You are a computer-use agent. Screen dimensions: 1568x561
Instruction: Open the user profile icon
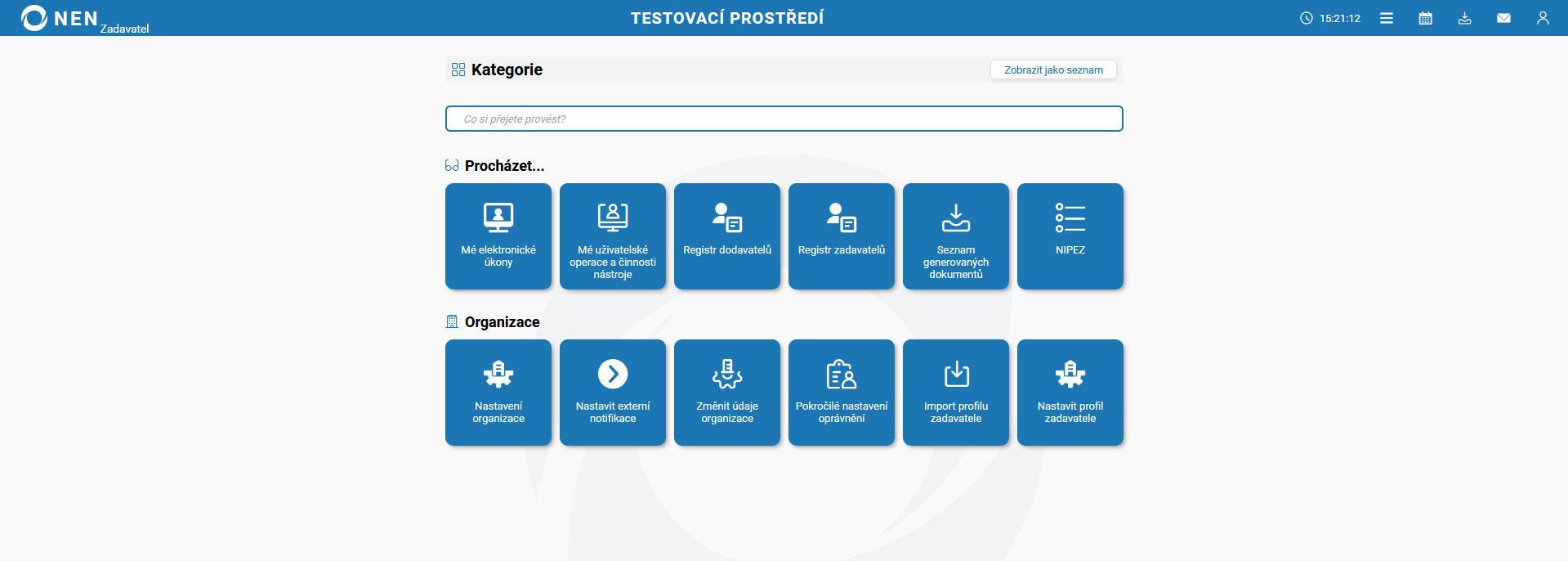click(1543, 18)
